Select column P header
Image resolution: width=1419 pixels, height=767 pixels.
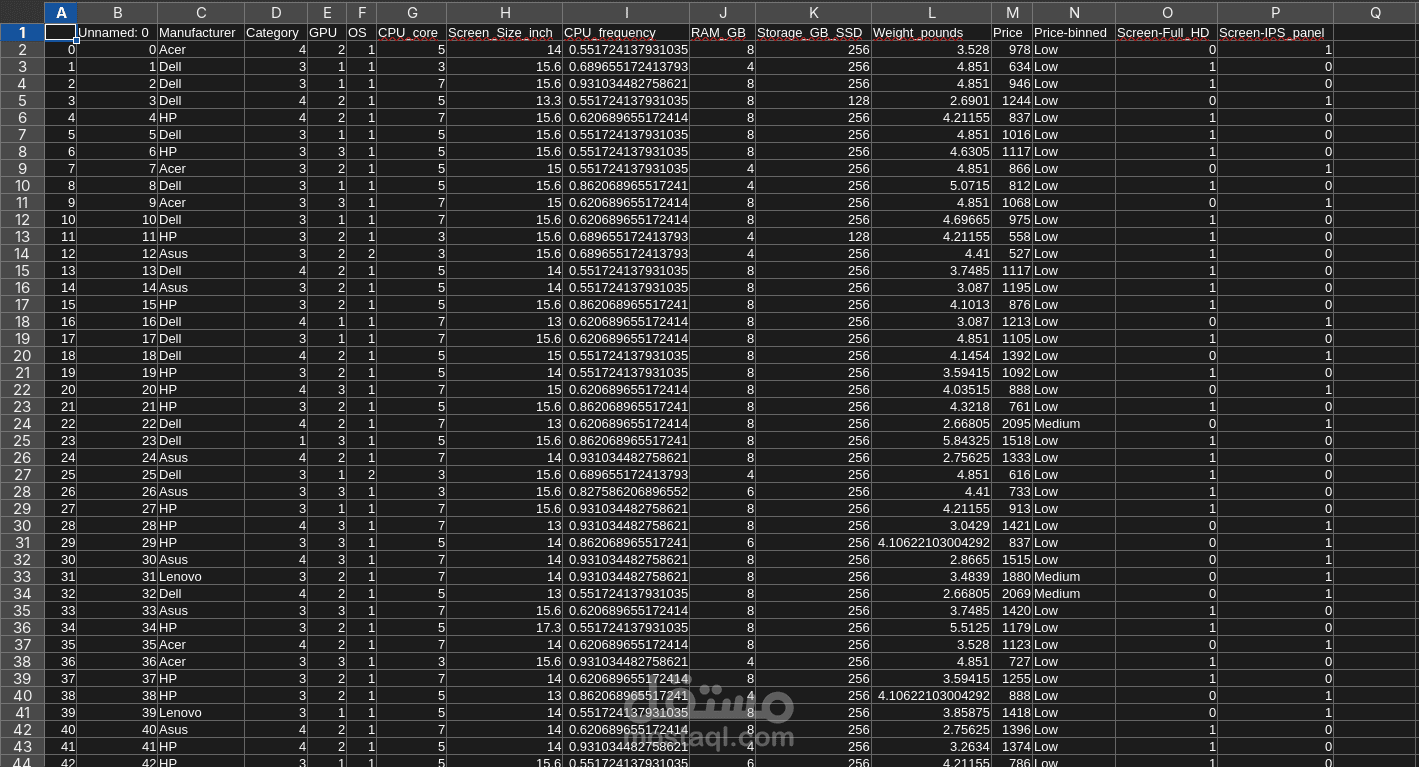click(1275, 12)
